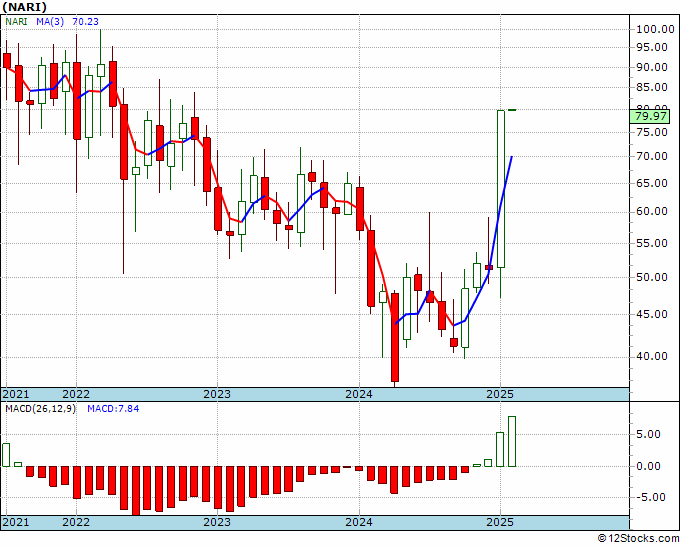Click the first green MACD bar in 2021

pos(6,455)
